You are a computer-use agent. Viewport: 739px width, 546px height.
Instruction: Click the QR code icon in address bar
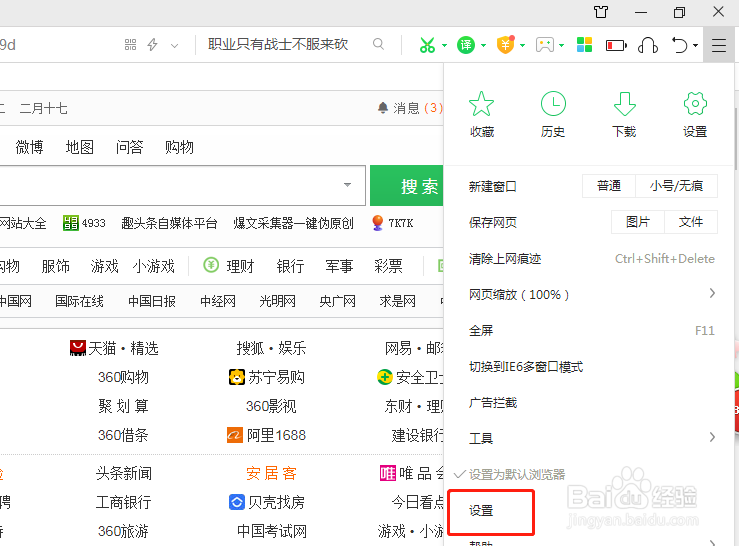tap(131, 45)
